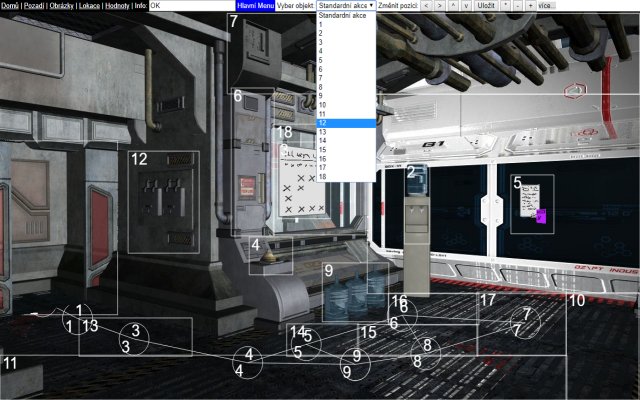Click the asterisk * toolbar button
Viewport: 640px width, 400px height.
(506, 6)
